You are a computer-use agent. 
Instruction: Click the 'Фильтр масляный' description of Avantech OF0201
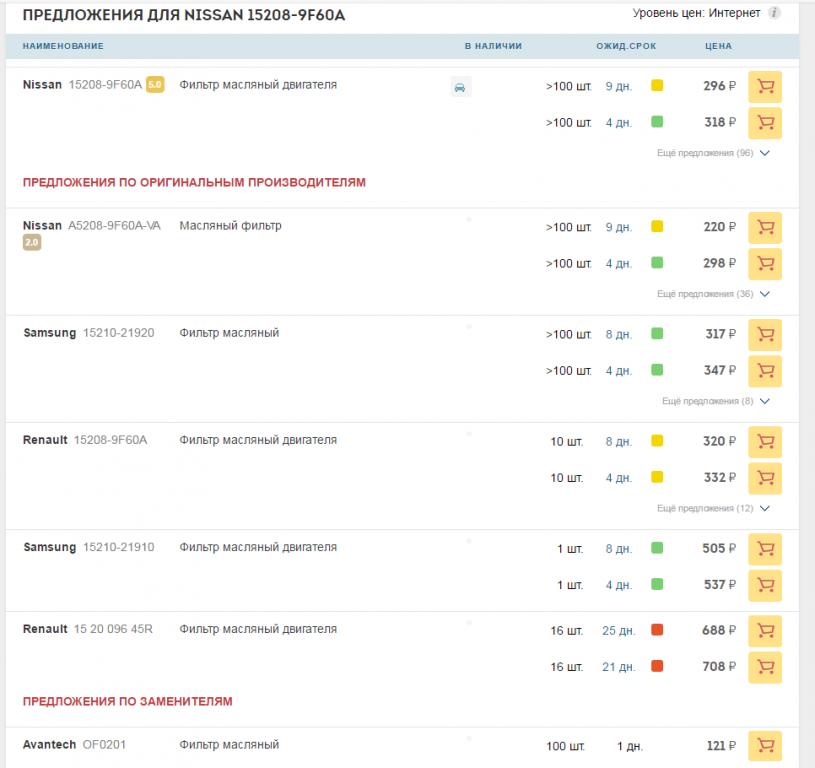click(229, 745)
